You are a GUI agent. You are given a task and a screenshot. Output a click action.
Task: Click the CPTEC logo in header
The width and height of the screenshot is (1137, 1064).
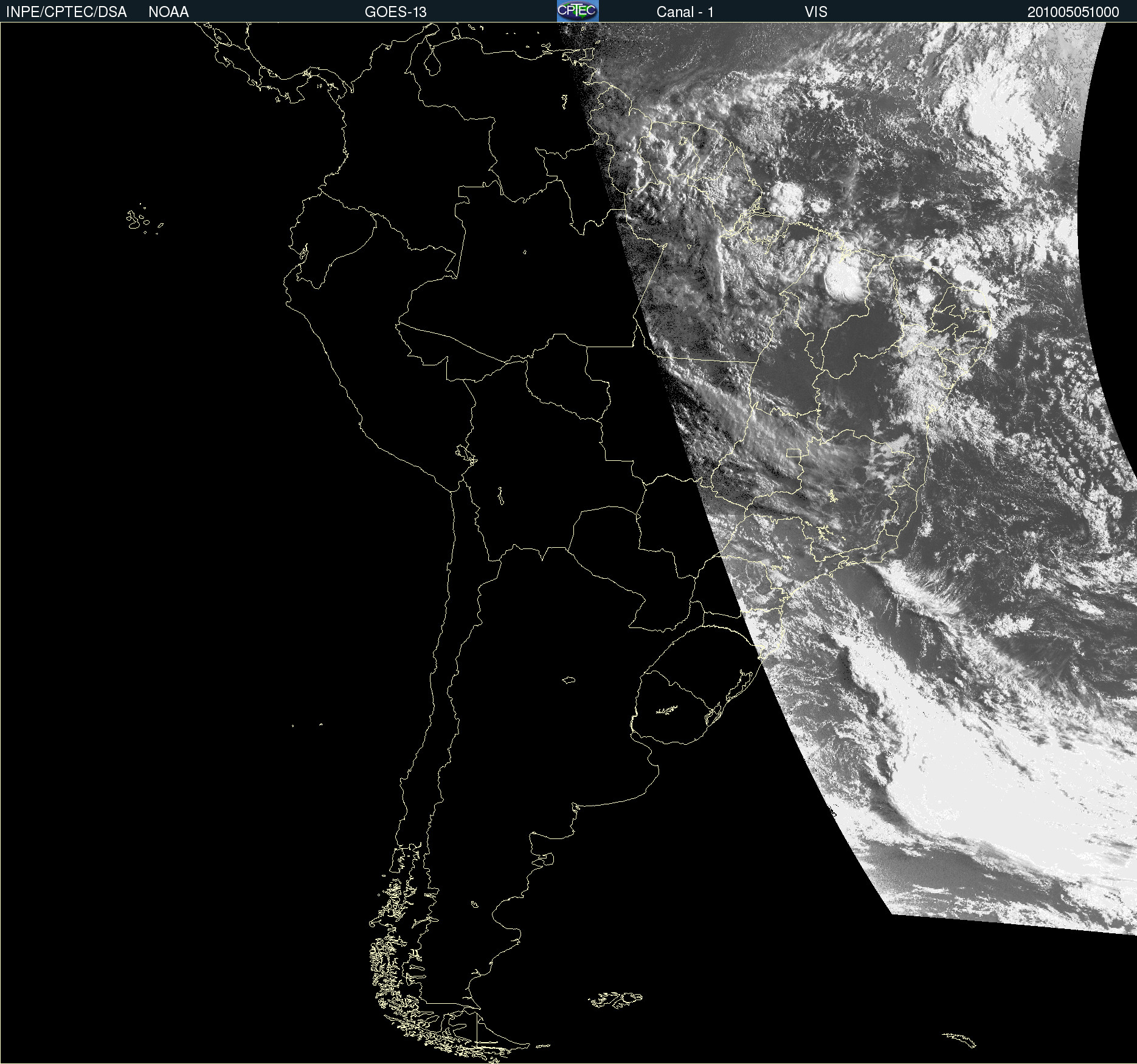click(x=578, y=11)
